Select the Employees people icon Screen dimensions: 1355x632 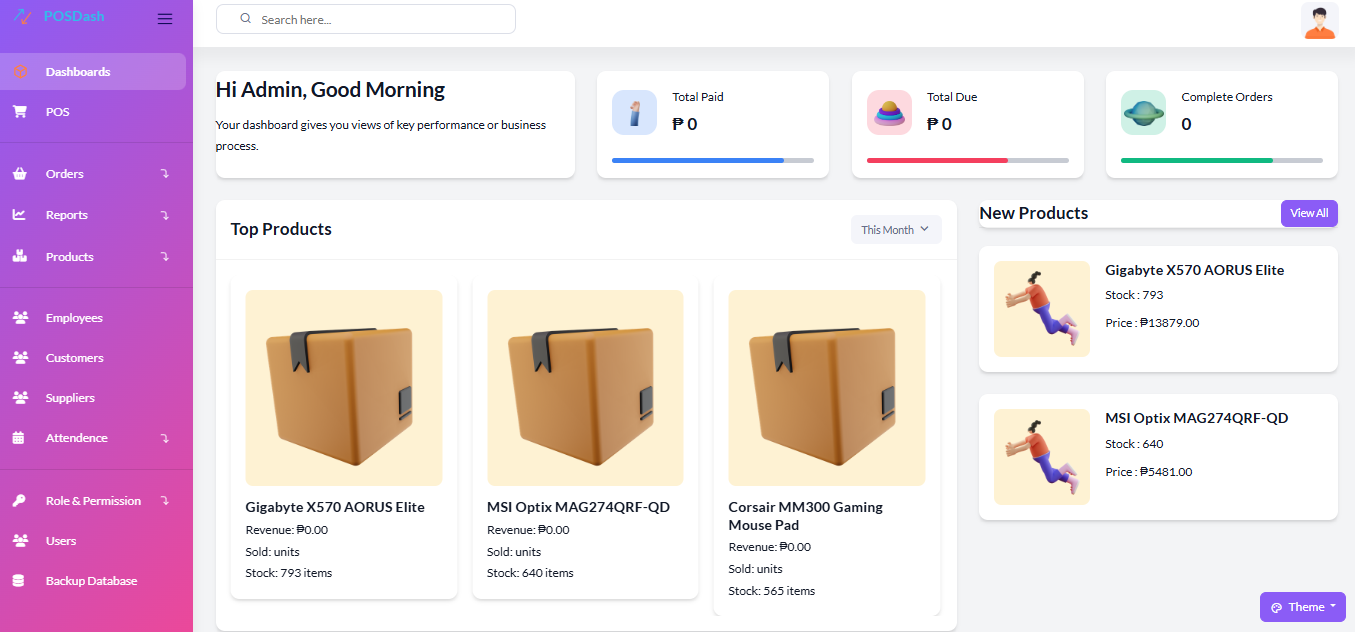(x=21, y=317)
